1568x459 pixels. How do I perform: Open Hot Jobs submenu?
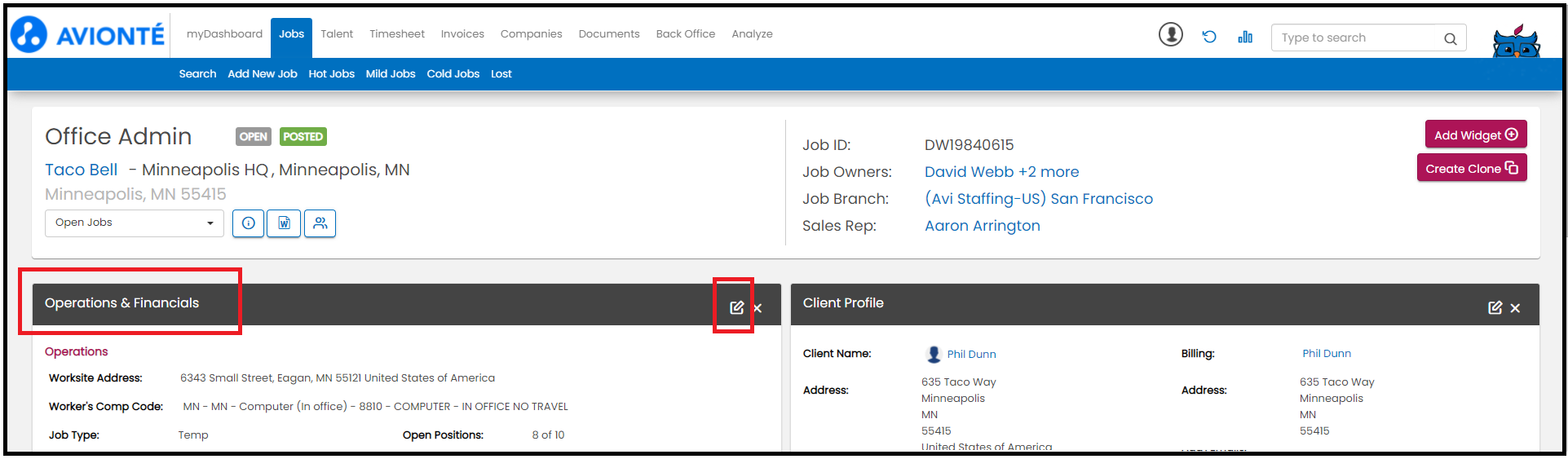click(332, 74)
